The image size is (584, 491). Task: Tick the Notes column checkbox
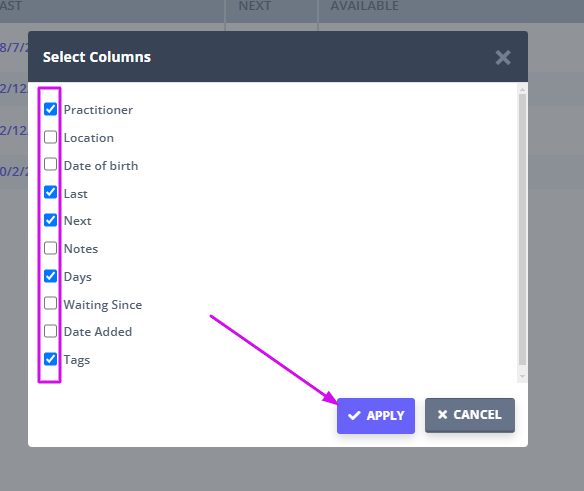tap(50, 248)
